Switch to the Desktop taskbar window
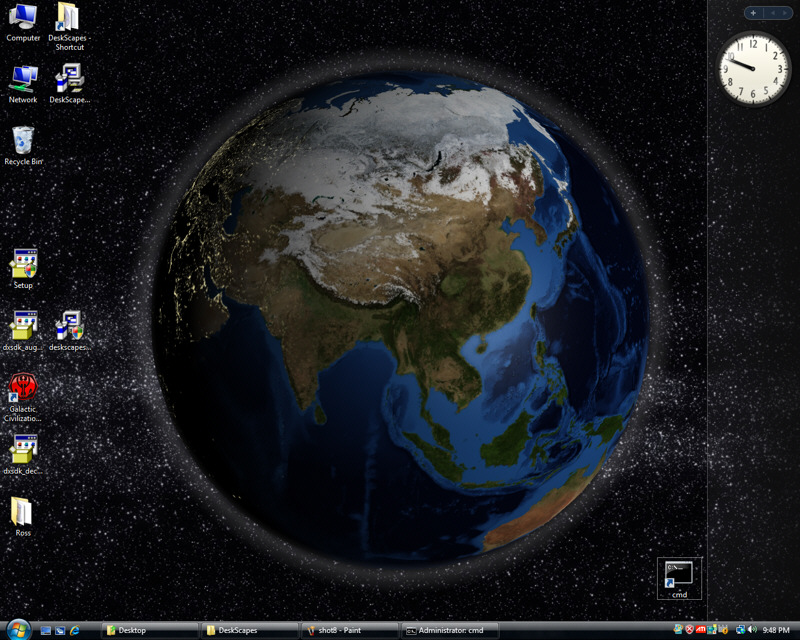 coord(150,630)
